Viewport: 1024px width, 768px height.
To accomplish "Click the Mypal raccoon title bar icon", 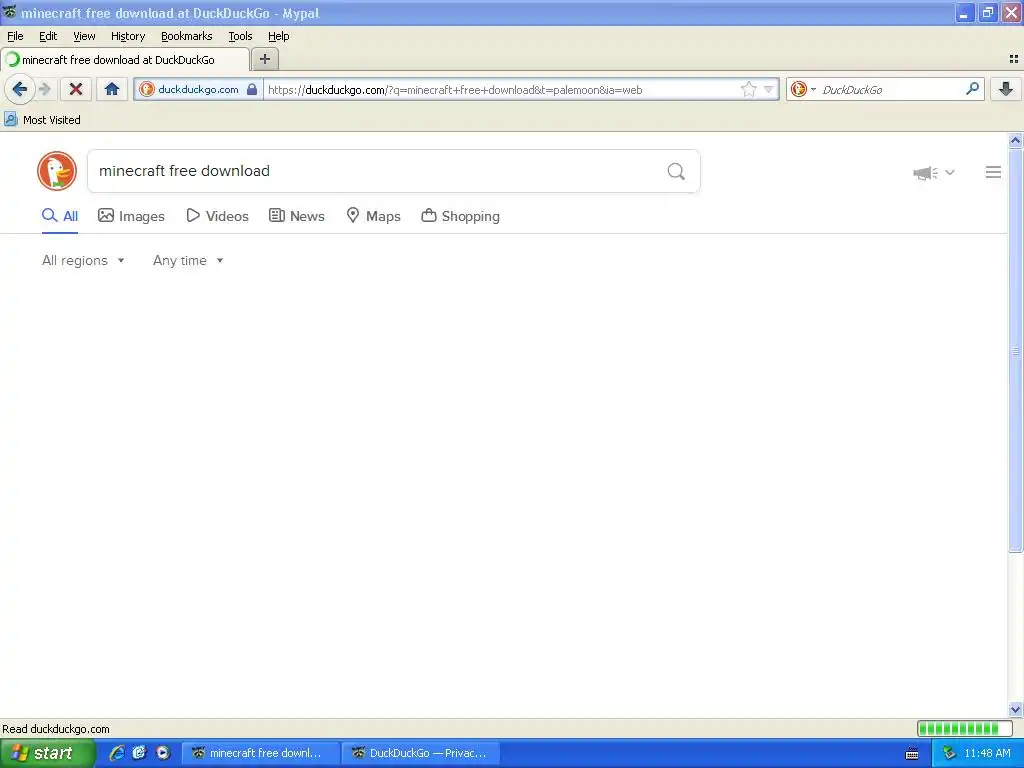I will tap(9, 12).
